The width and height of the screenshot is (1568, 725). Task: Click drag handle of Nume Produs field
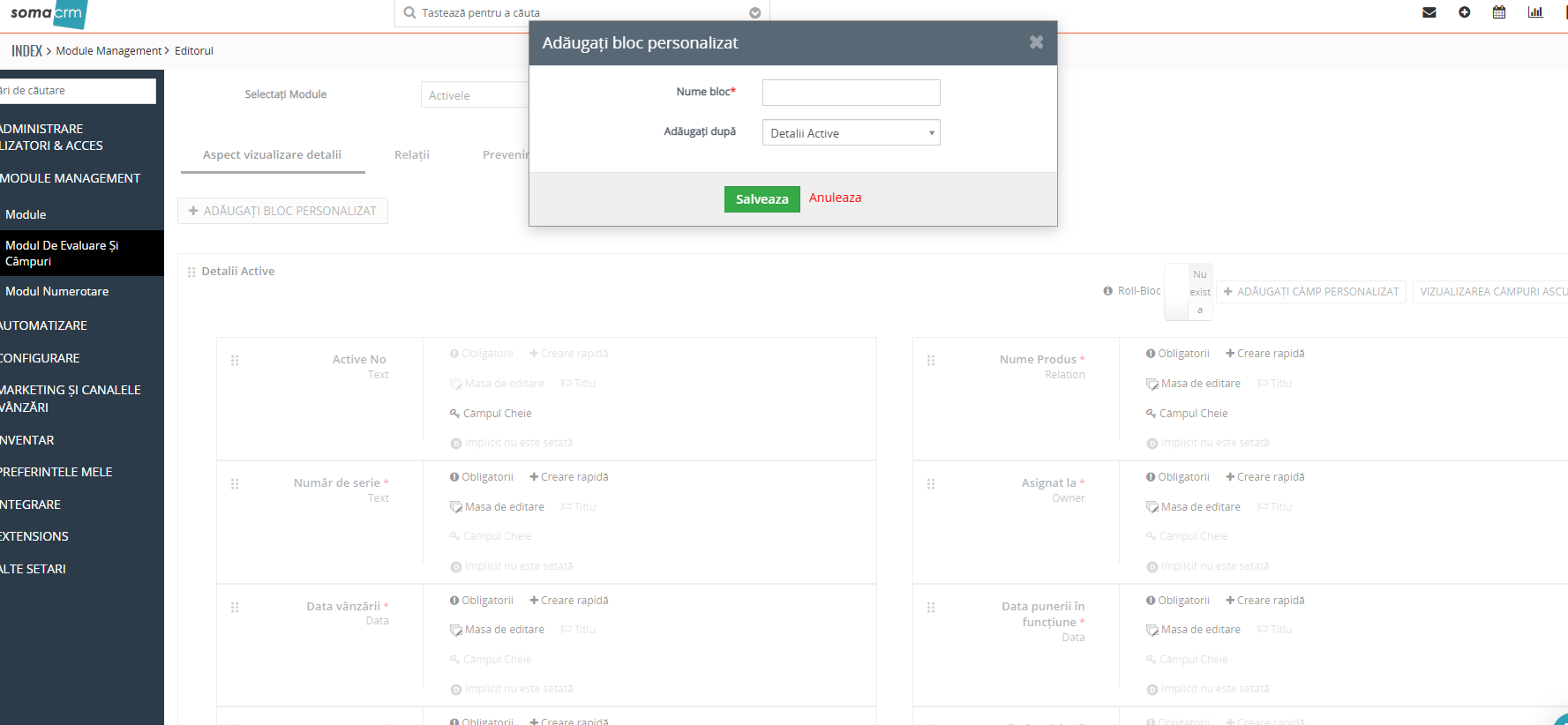931,360
